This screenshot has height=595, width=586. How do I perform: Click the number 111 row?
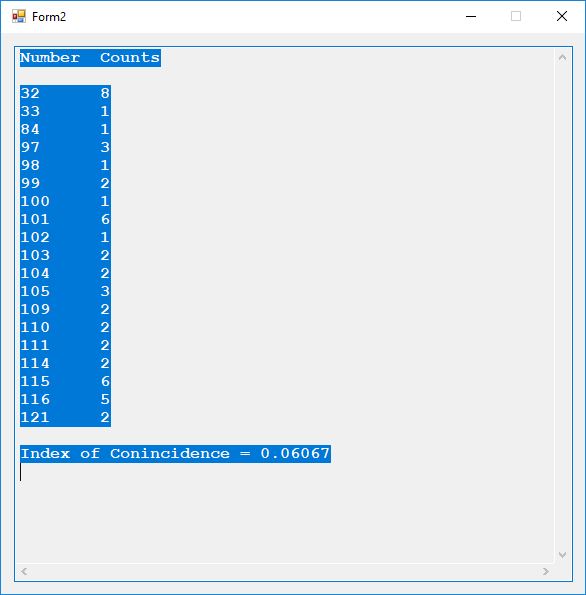click(65, 345)
